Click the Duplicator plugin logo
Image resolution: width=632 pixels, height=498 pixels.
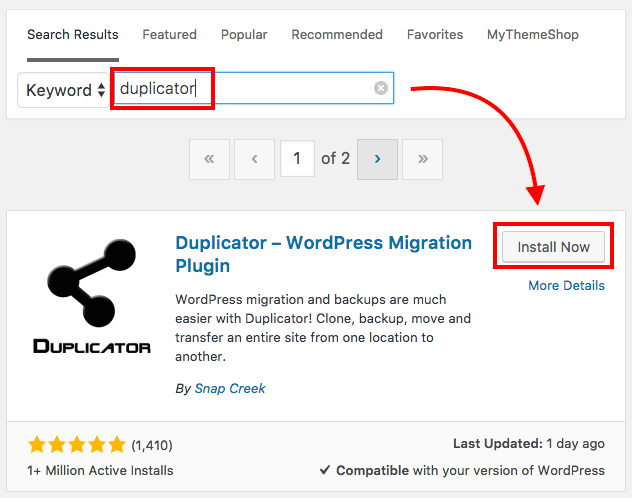pyautogui.click(x=92, y=296)
